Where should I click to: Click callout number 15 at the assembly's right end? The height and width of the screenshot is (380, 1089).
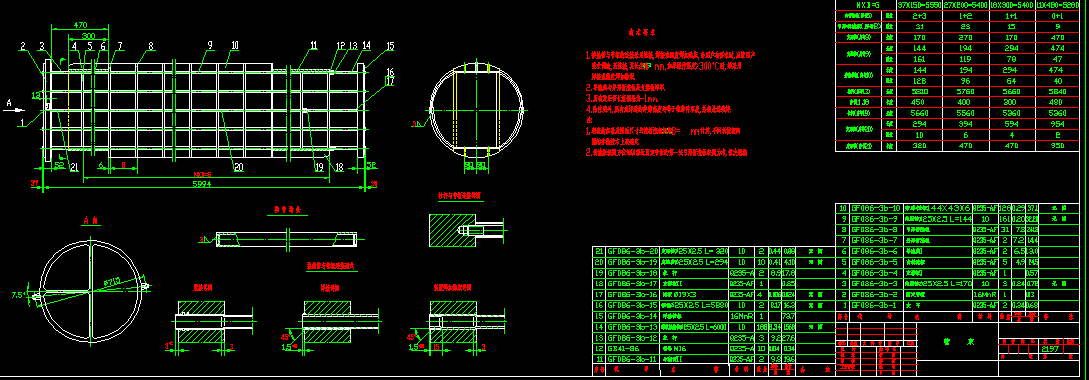click(390, 47)
